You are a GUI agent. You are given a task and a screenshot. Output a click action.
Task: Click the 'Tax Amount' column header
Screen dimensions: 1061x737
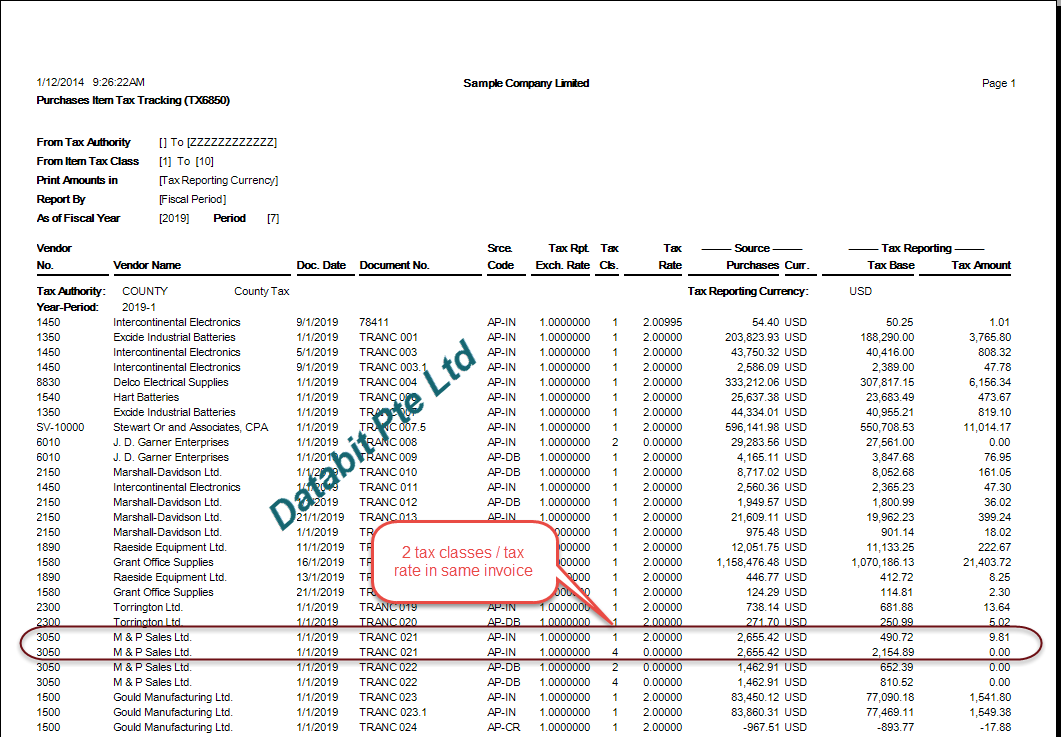980,265
